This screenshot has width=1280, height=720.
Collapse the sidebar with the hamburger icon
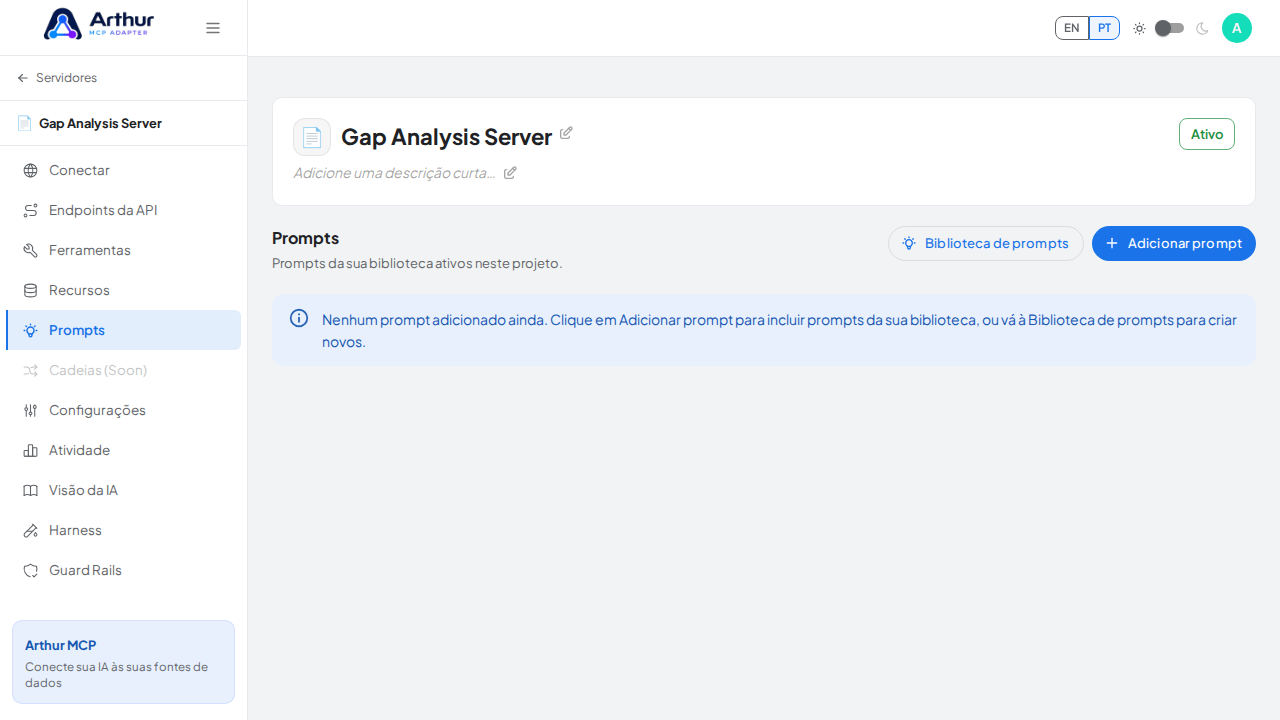pyautogui.click(x=213, y=28)
